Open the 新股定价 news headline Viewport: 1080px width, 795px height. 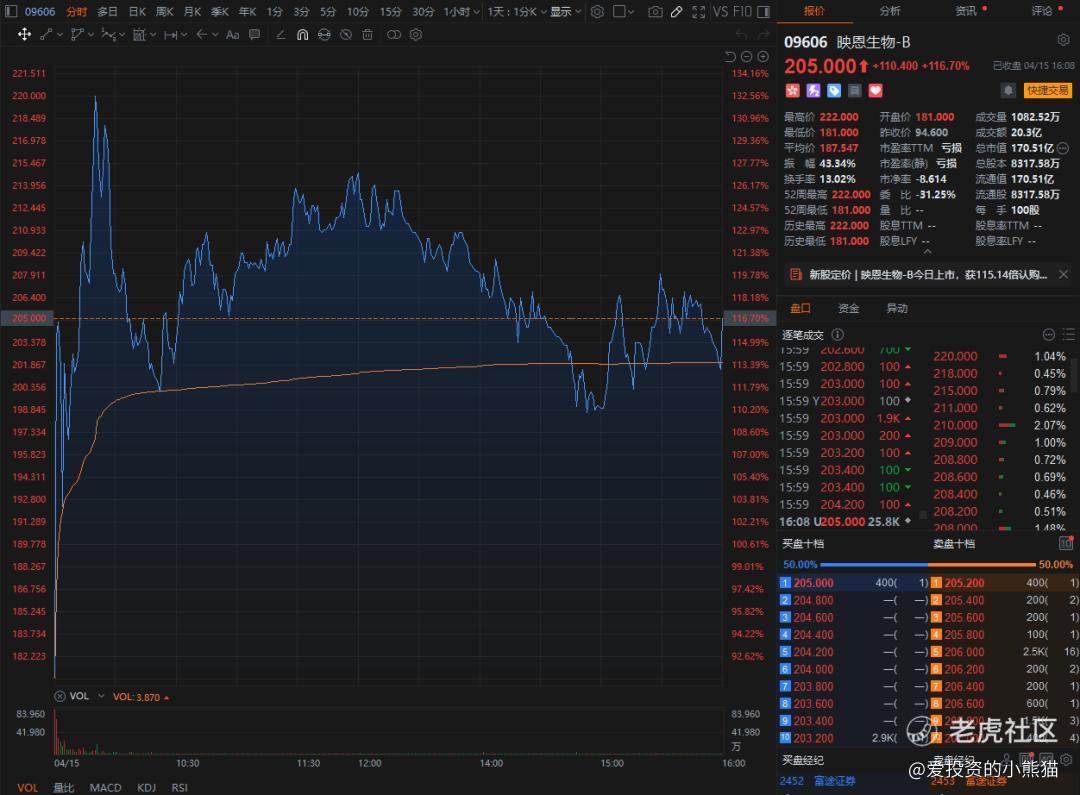pyautogui.click(x=927, y=275)
